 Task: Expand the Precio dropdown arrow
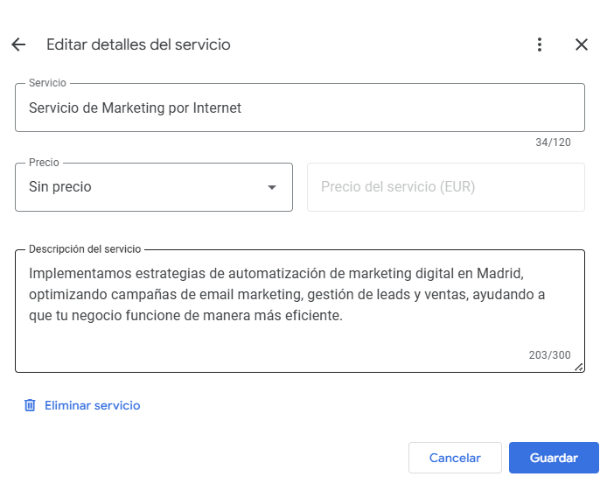272,187
